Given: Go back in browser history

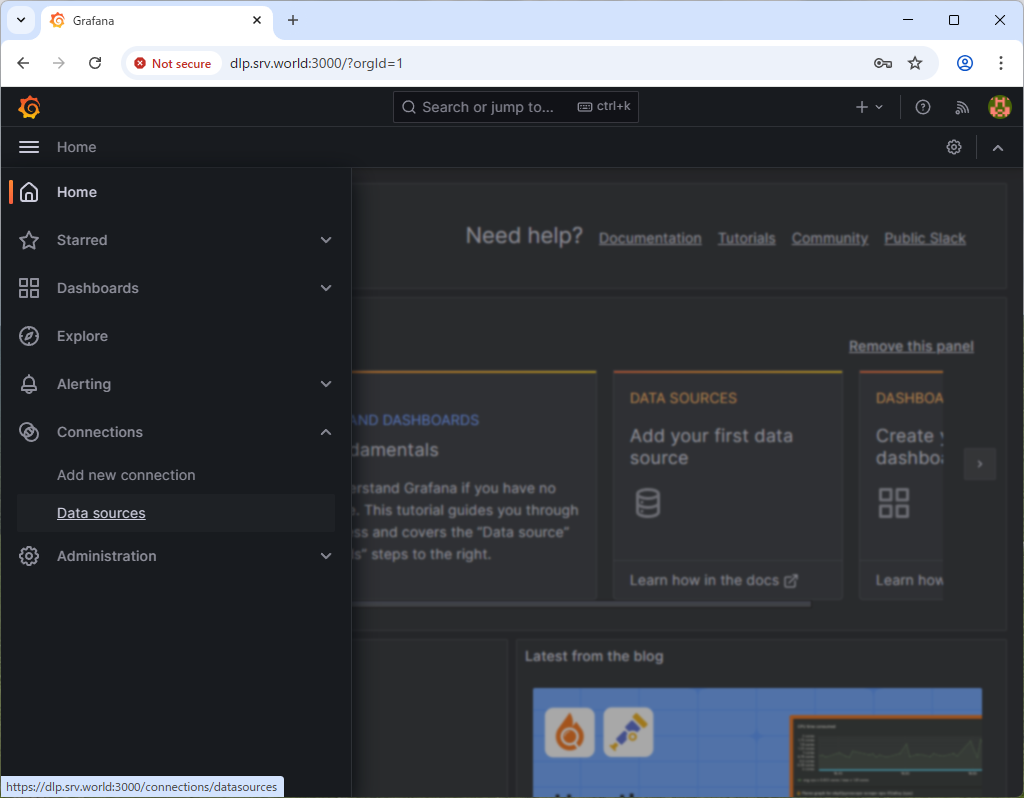Looking at the screenshot, I should [24, 63].
